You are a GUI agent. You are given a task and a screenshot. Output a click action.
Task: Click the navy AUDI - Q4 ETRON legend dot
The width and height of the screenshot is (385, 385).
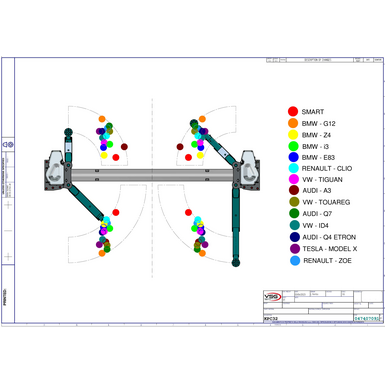pyautogui.click(x=295, y=237)
